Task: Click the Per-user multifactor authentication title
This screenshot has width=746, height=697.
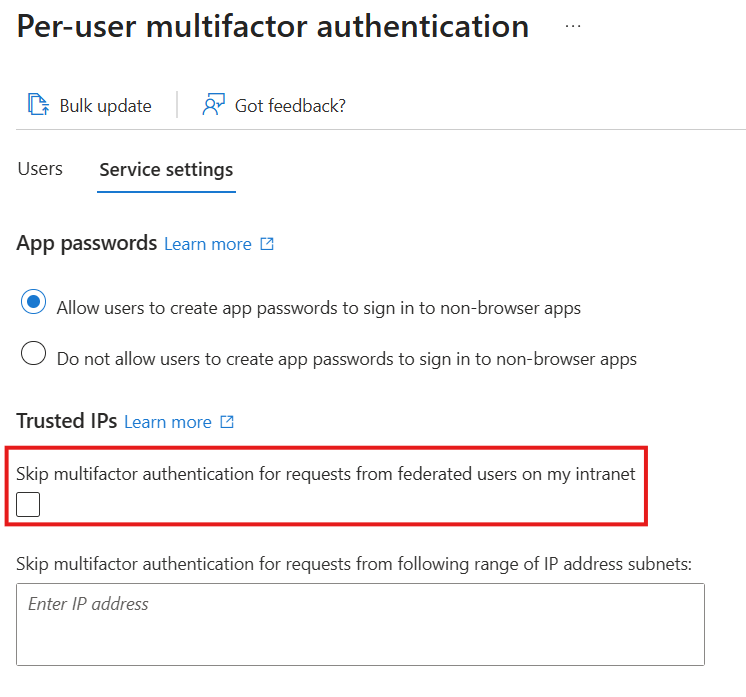Action: click(x=273, y=27)
